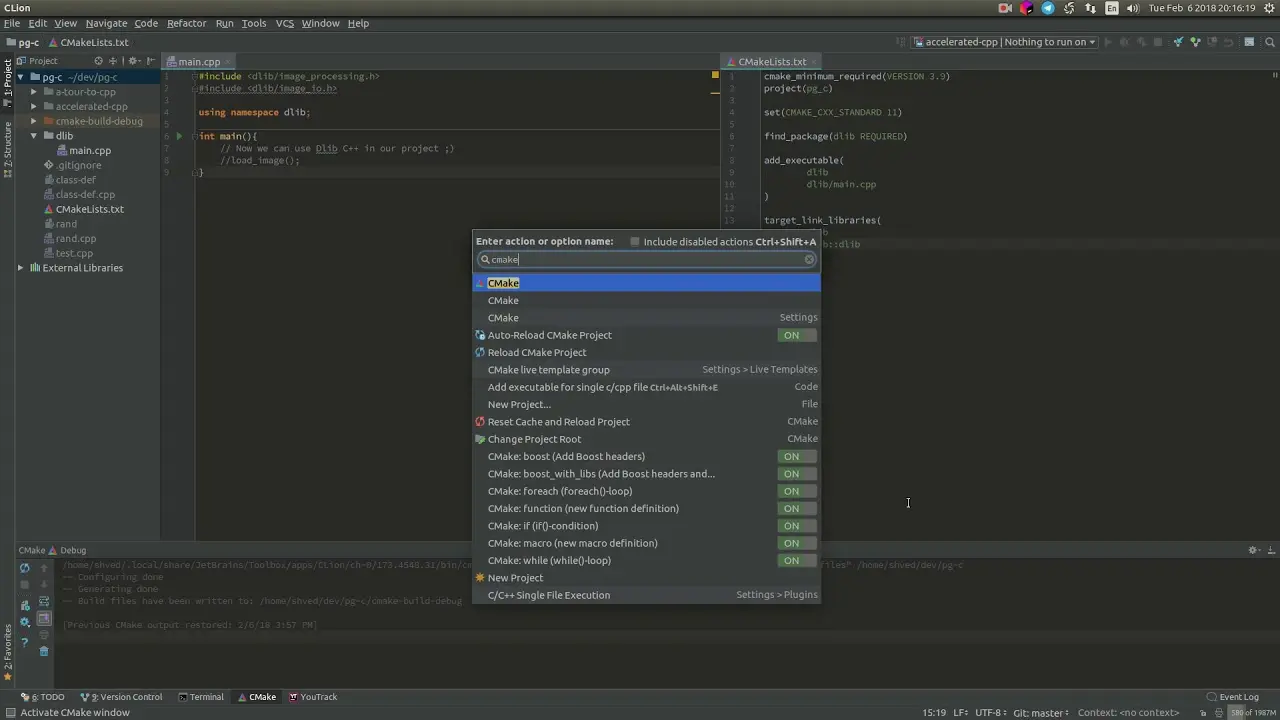This screenshot has height=720, width=1280.
Task: Click the VCS update project icon in toolbar
Action: tap(1178, 42)
